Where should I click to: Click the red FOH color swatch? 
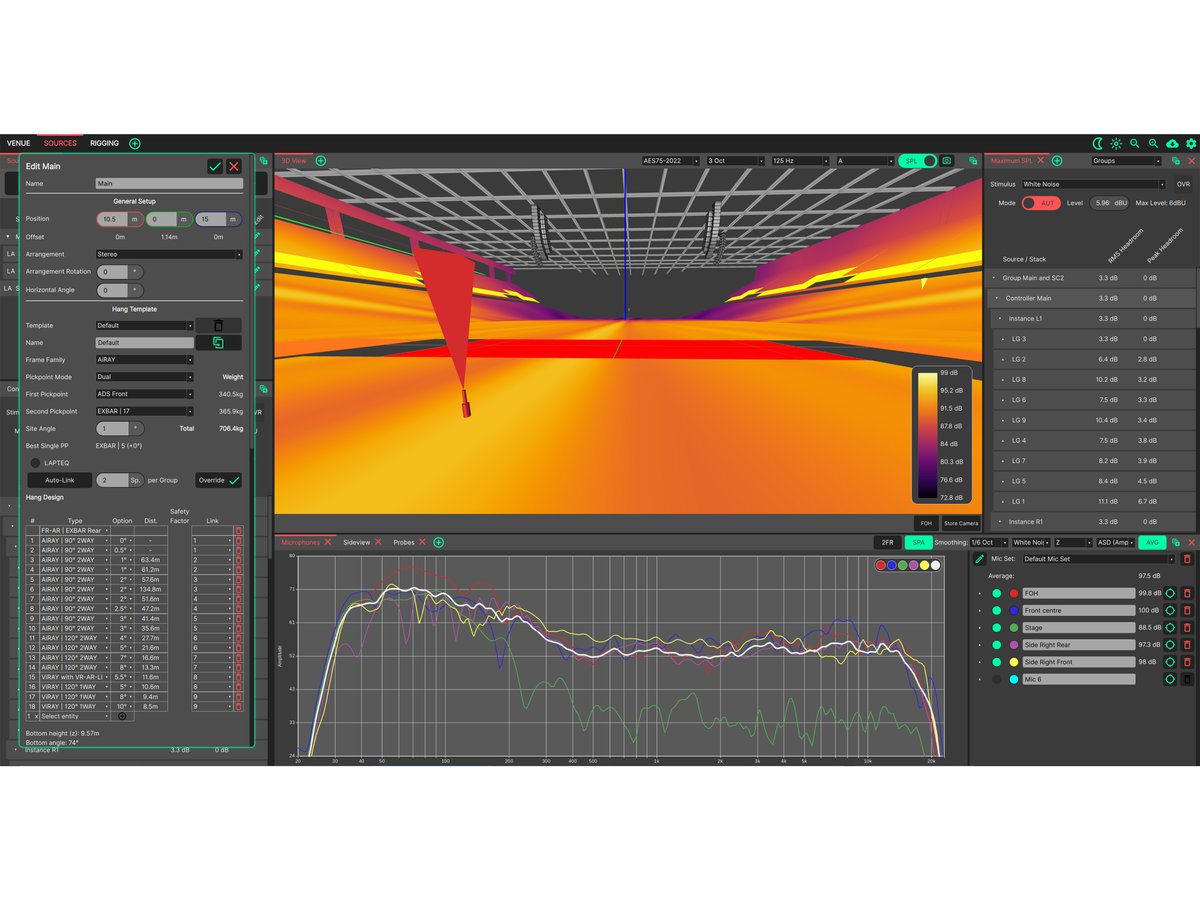point(1013,593)
